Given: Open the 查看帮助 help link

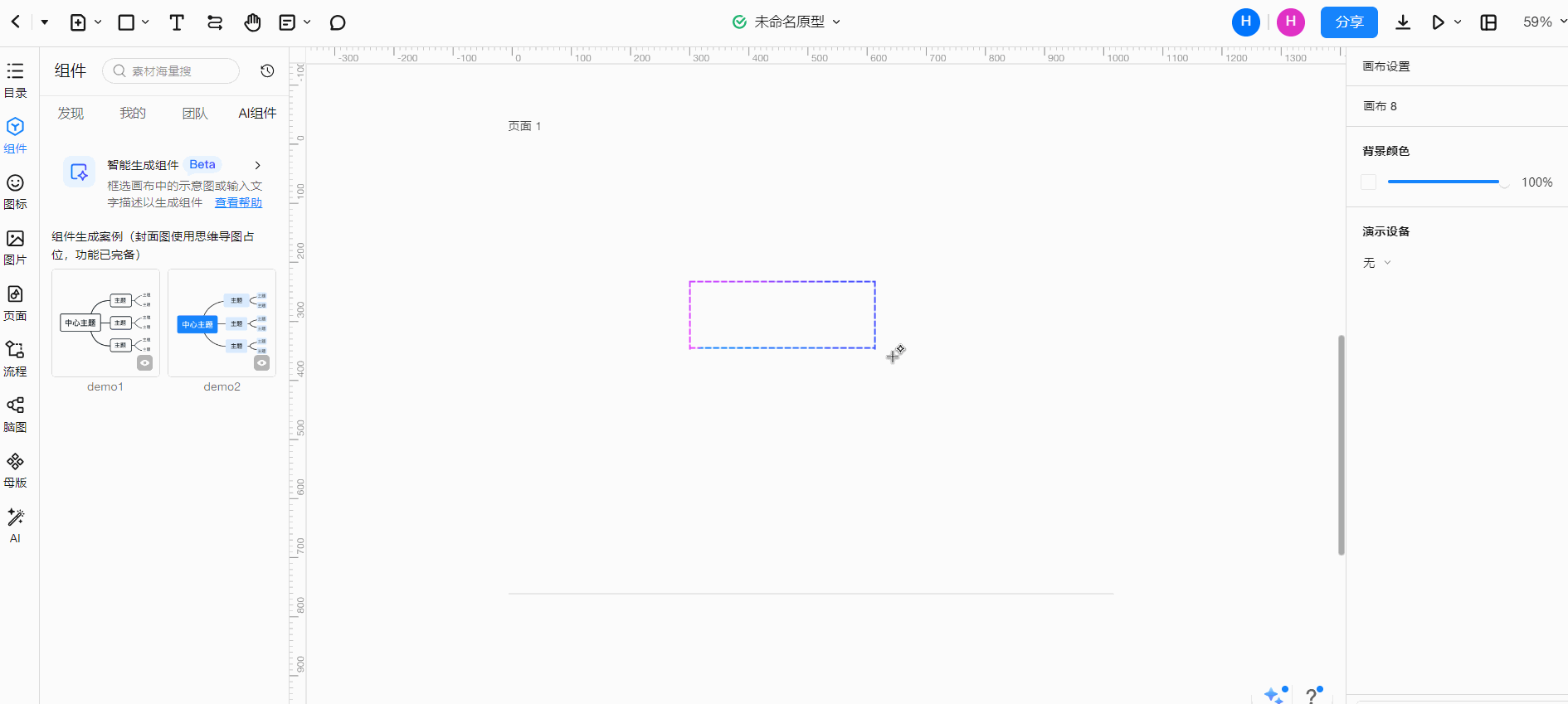Looking at the screenshot, I should 238,203.
